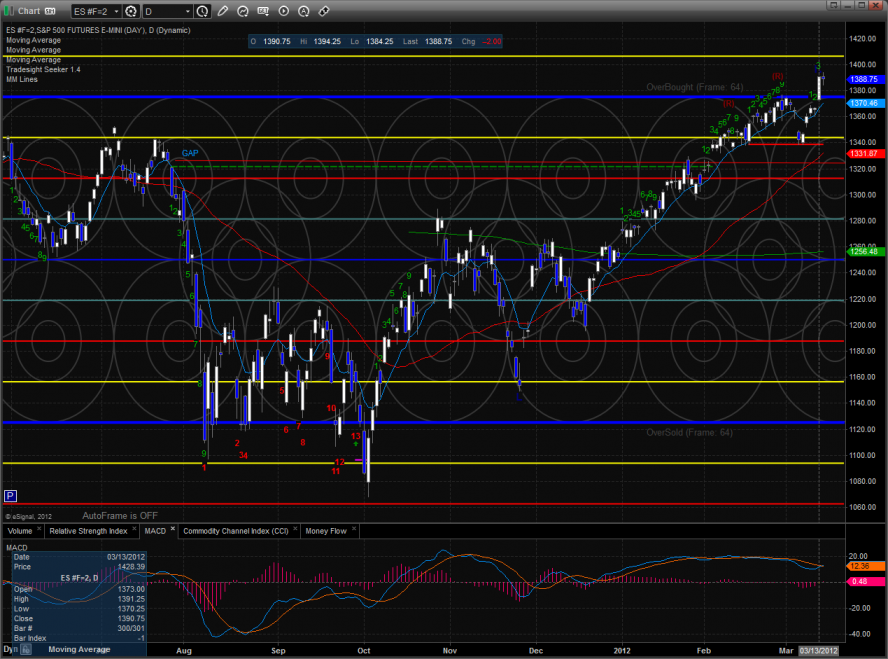This screenshot has height=659, width=888.
Task: Click the MM Lines study label
Action: click(22, 79)
